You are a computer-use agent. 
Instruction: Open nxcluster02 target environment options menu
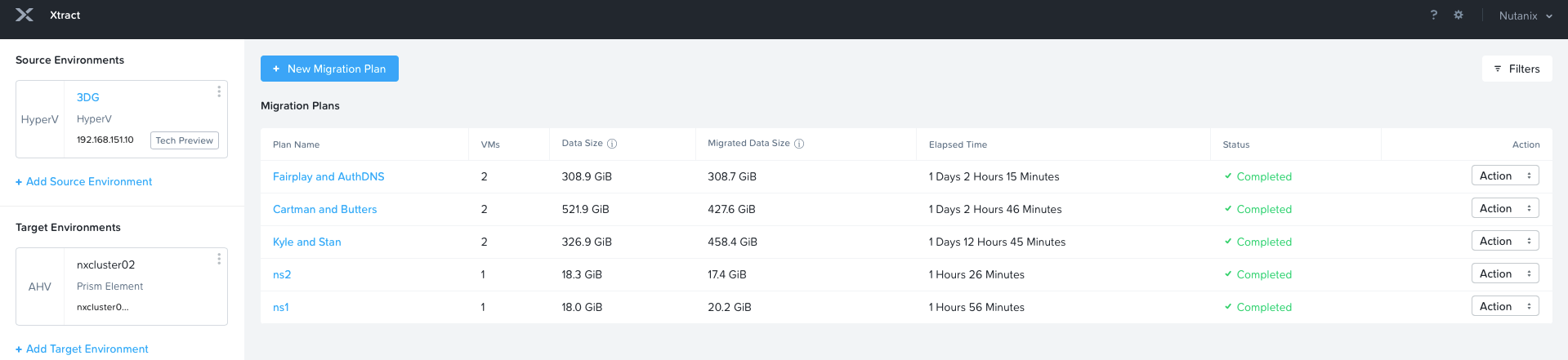[x=219, y=259]
